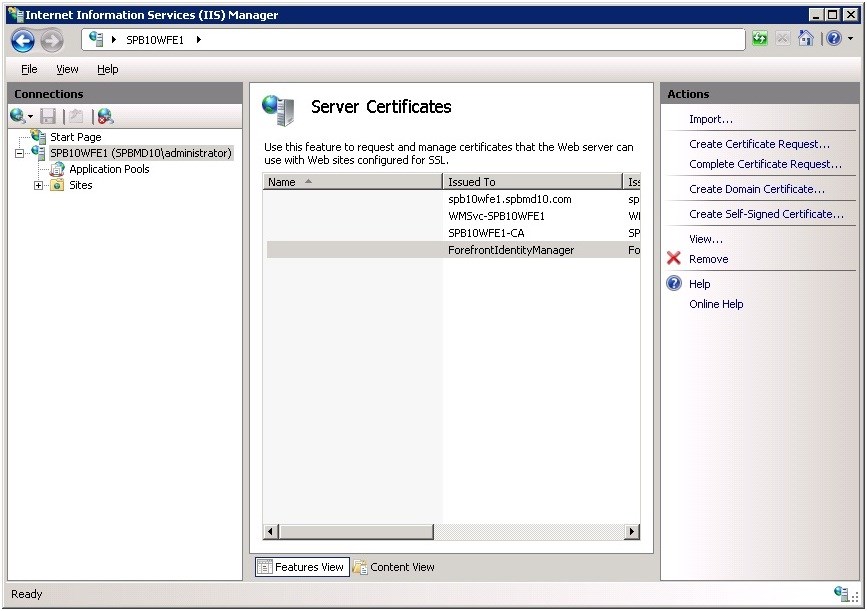Sort list by Issued To column header
867x611 pixels.
pyautogui.click(x=532, y=182)
